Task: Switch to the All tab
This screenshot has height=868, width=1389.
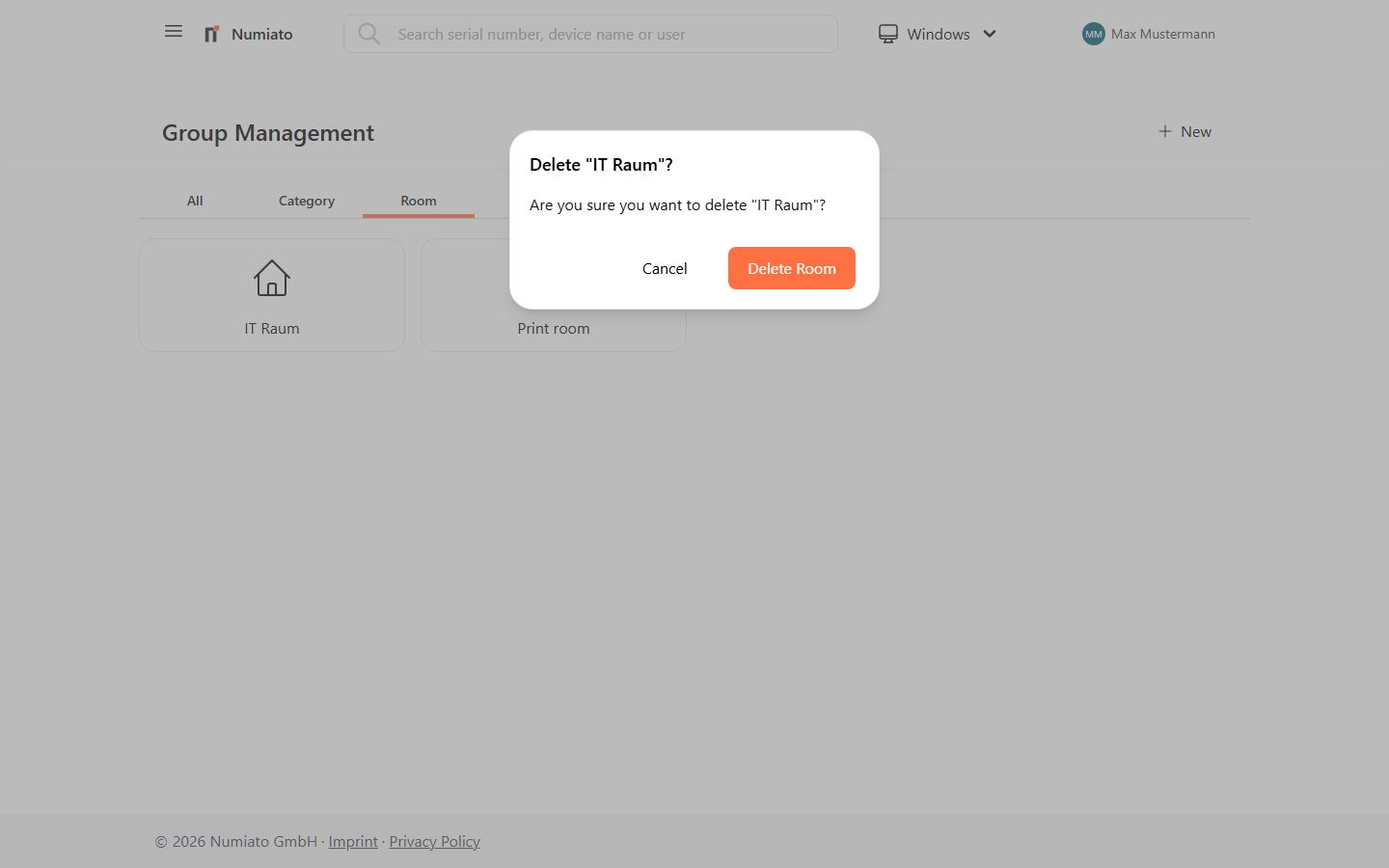Action: click(195, 201)
